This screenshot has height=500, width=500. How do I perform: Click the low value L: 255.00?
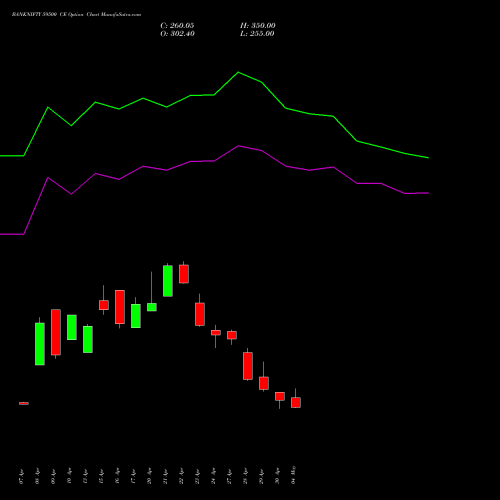(257, 34)
